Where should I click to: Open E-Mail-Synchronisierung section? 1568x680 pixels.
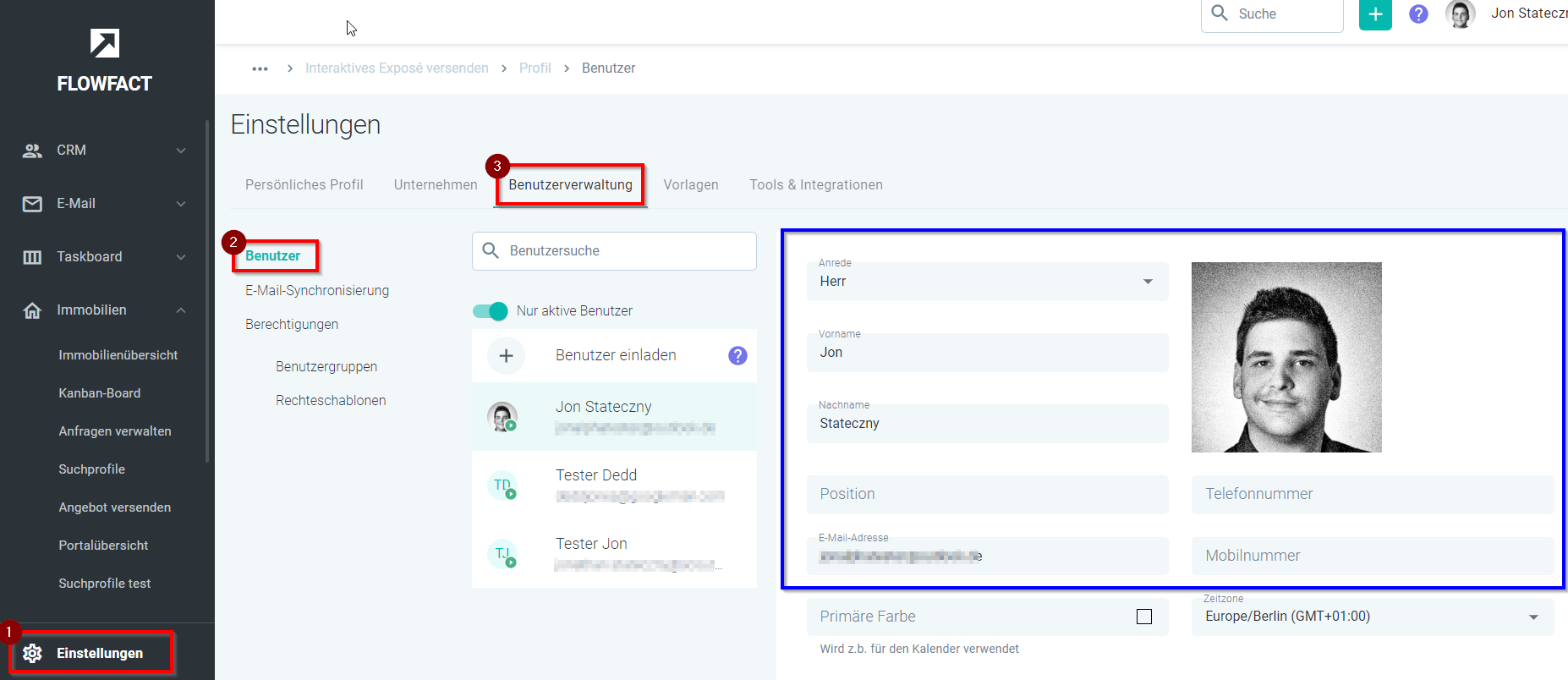pos(317,290)
